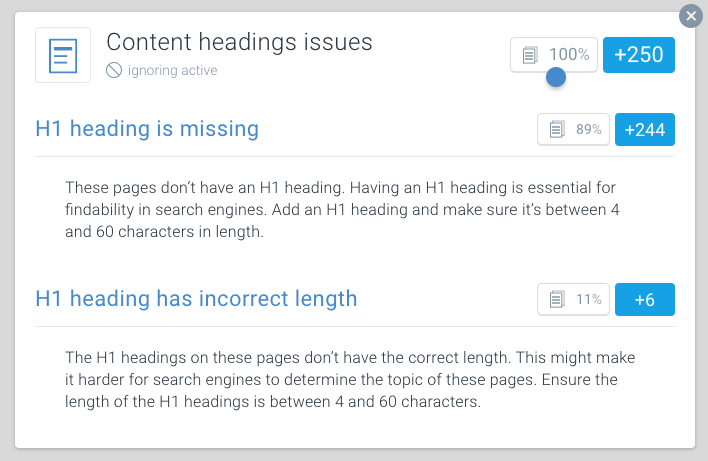Click the 11% pages affected badge
The image size is (708, 461).
tap(573, 299)
